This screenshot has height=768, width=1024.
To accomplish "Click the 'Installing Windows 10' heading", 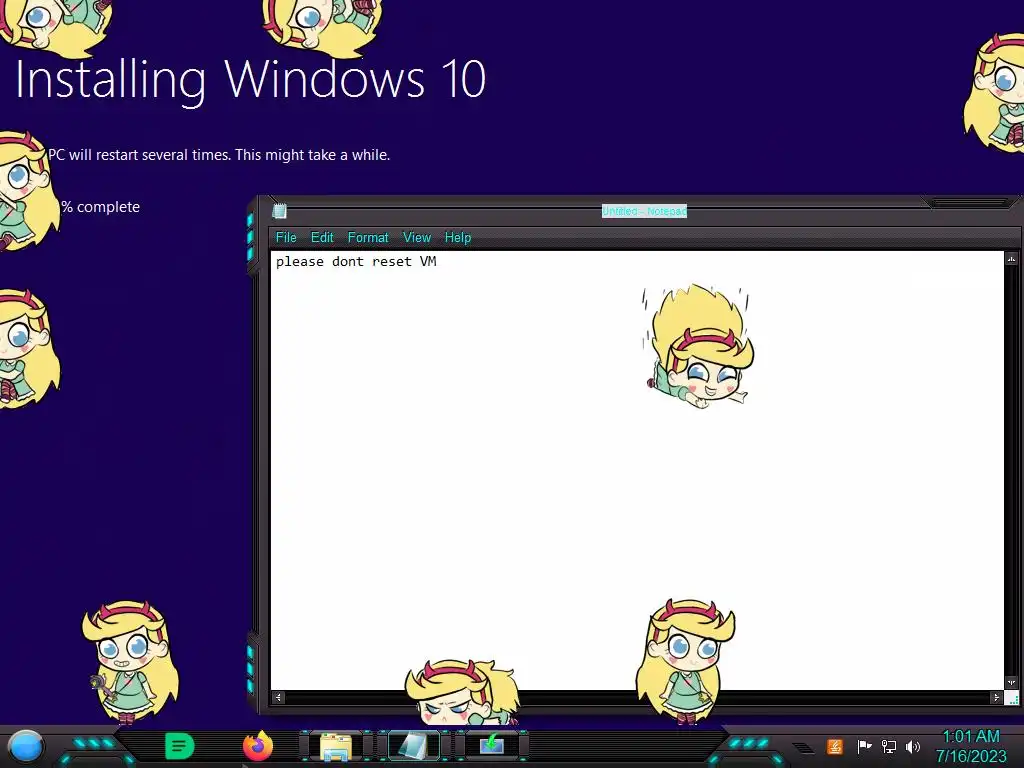I will tap(251, 80).
